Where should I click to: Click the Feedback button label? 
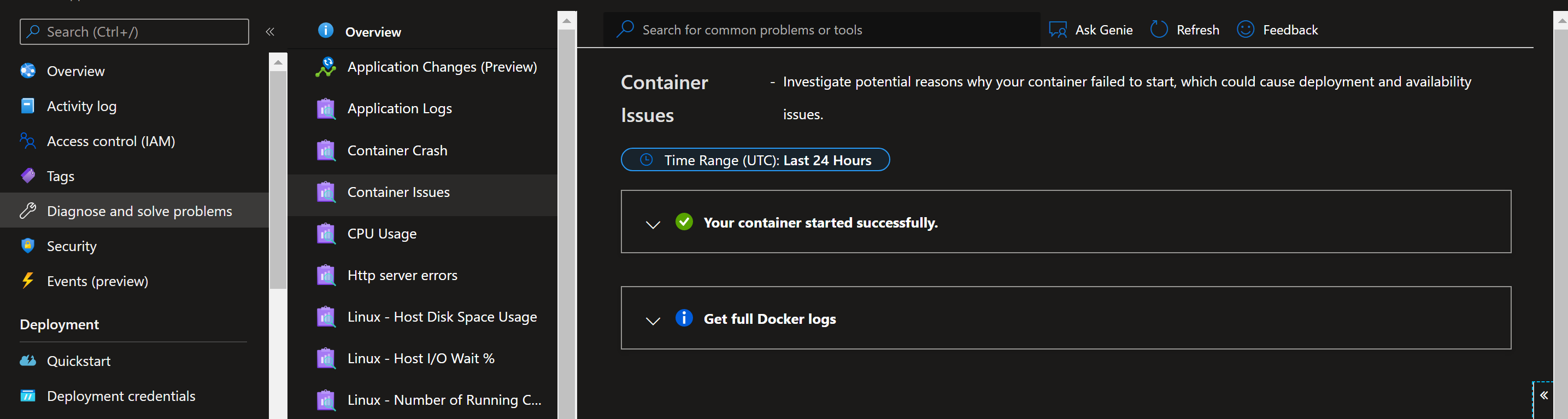(1290, 30)
